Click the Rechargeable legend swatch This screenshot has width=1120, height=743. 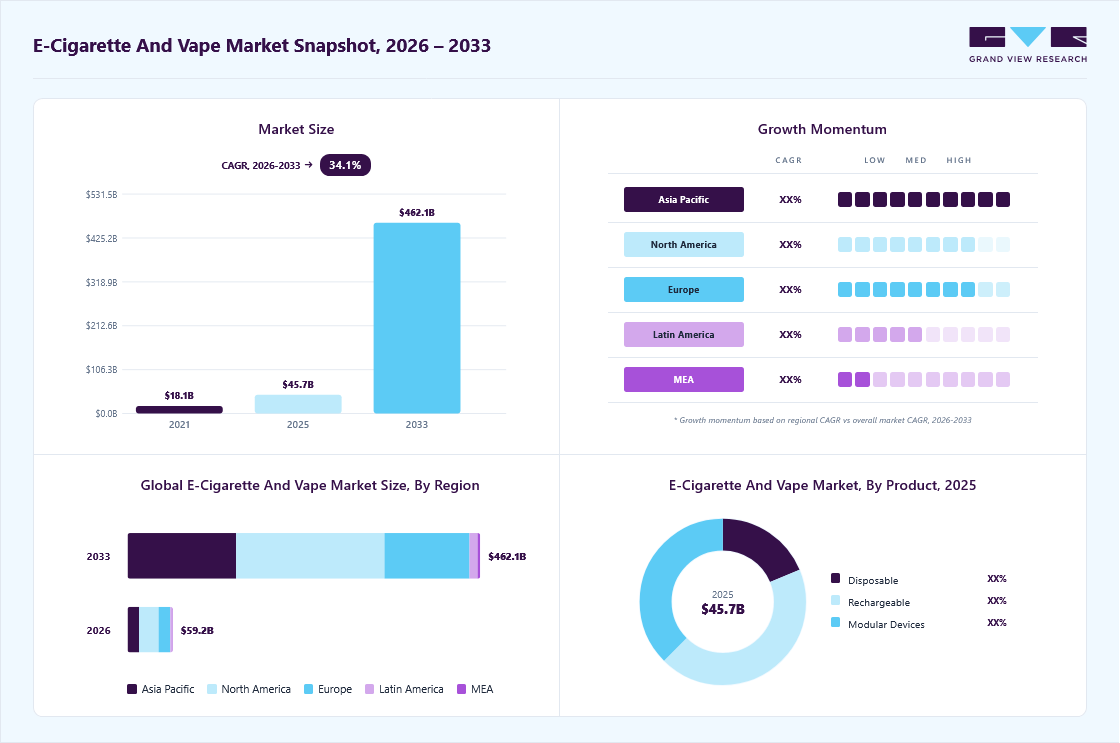point(836,600)
